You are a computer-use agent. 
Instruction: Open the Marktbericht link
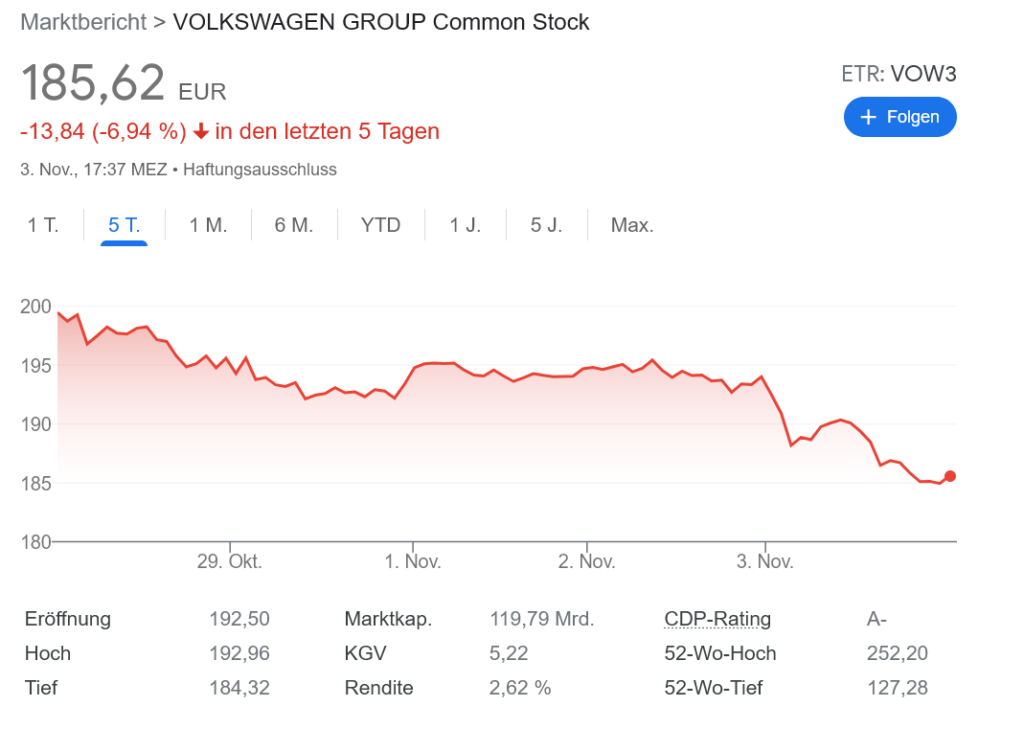pyautogui.click(x=80, y=21)
